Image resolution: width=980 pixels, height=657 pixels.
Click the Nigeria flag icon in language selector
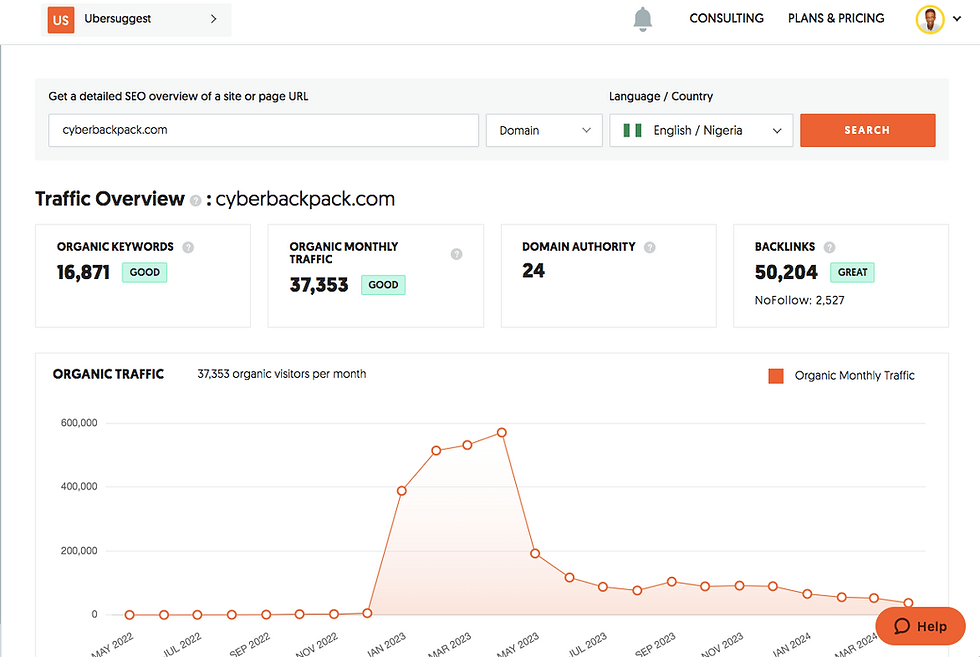631,130
